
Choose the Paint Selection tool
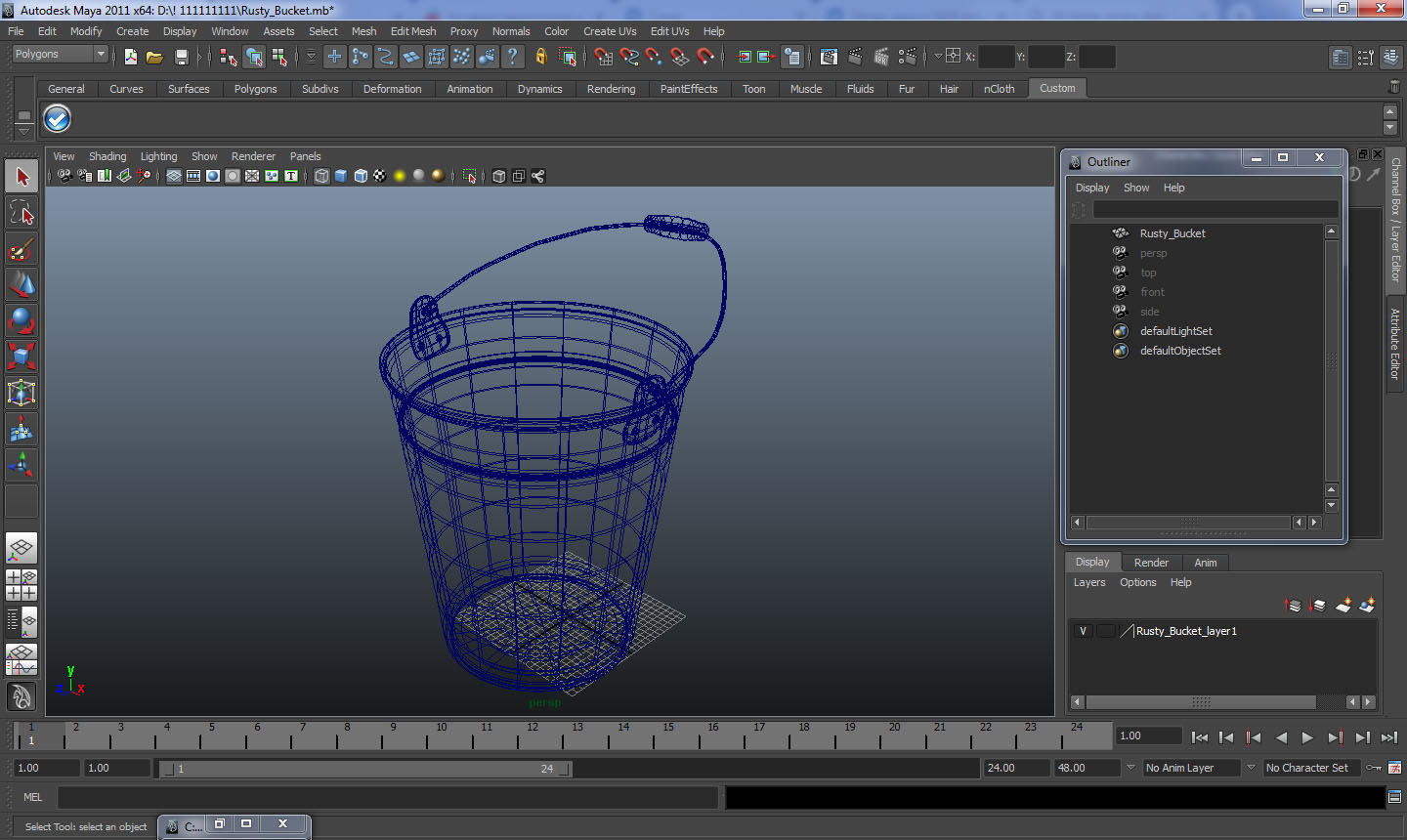coord(21,249)
